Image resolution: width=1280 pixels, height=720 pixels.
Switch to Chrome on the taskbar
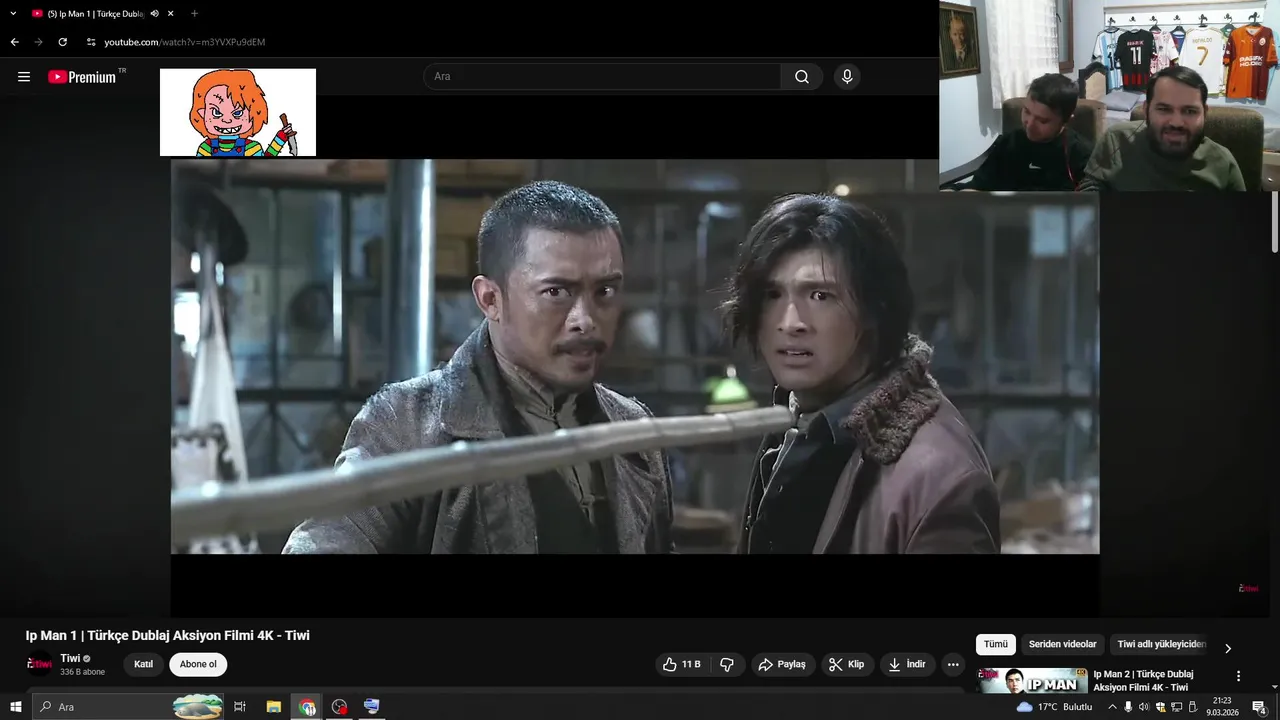pos(307,707)
